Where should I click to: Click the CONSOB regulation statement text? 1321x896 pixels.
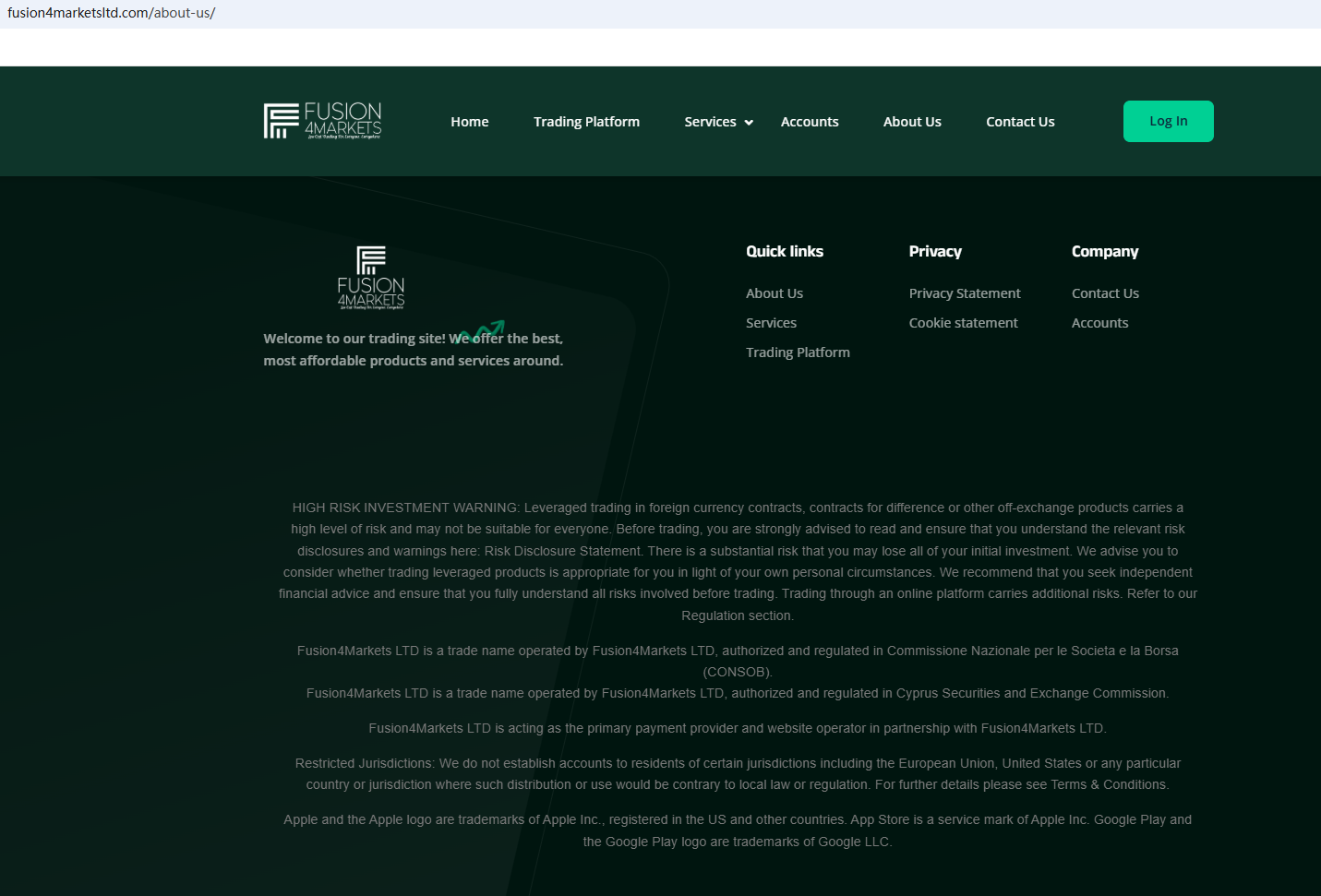(738, 662)
